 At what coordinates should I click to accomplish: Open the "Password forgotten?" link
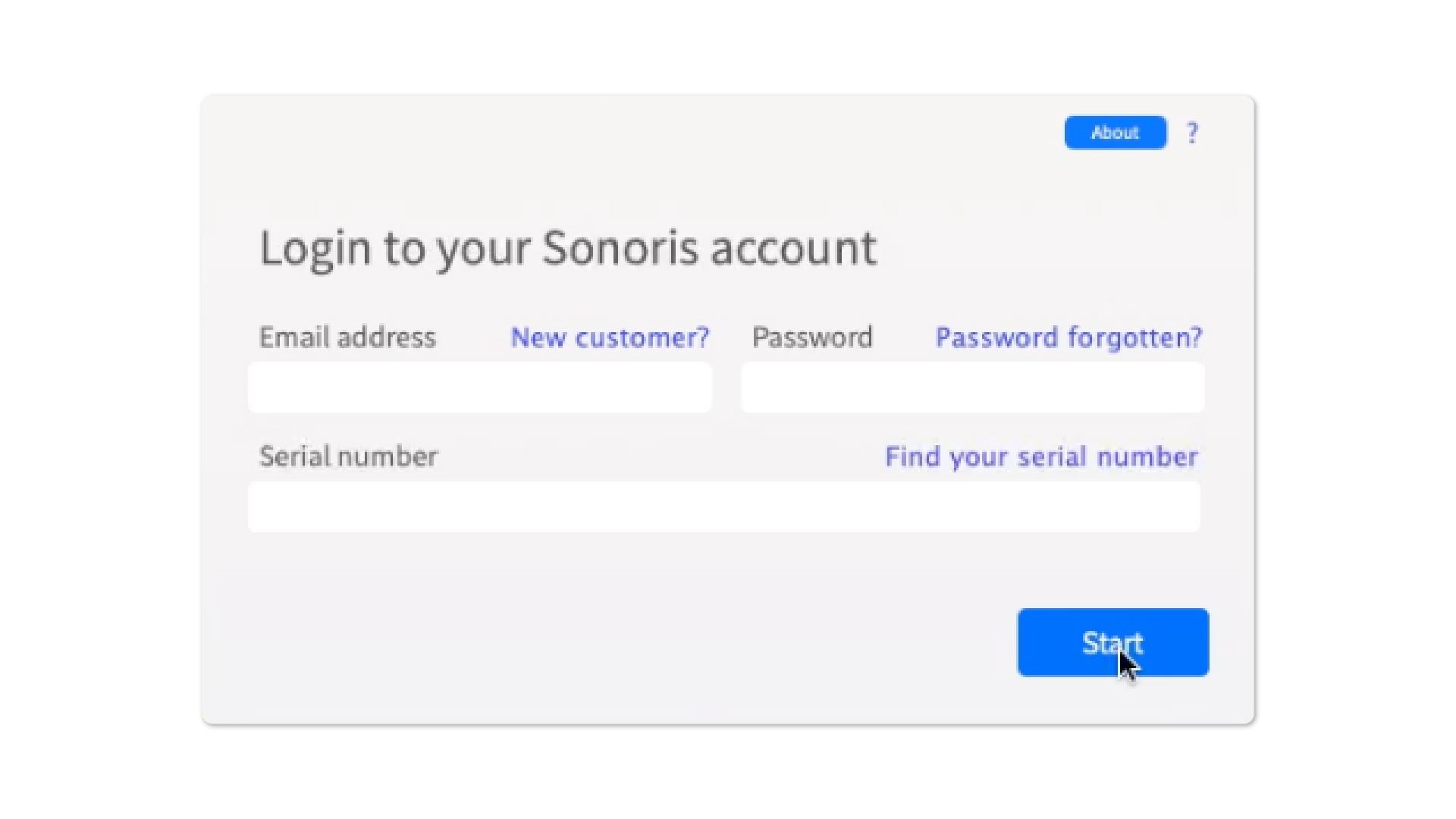coord(1068,337)
